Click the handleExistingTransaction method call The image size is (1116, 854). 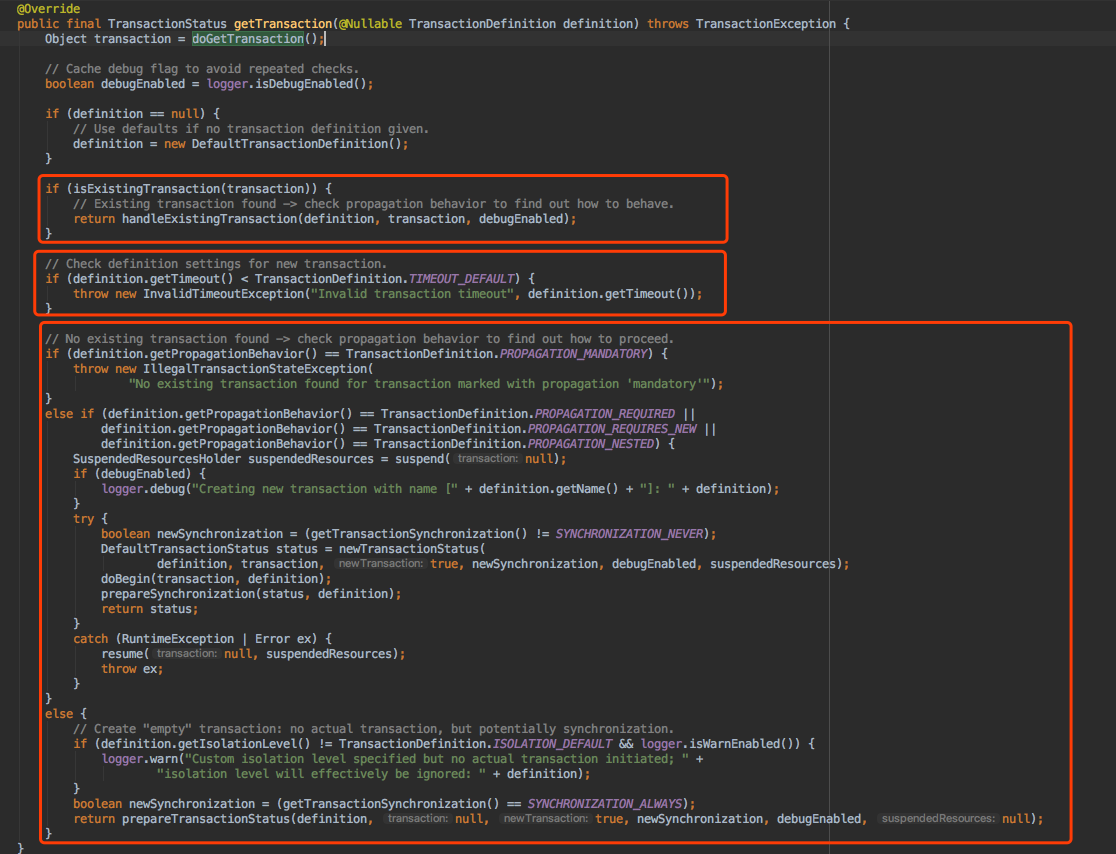210,219
